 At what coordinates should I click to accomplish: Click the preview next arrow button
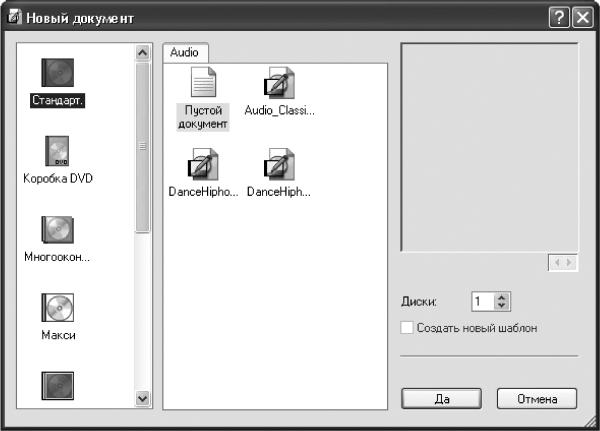coord(569,262)
